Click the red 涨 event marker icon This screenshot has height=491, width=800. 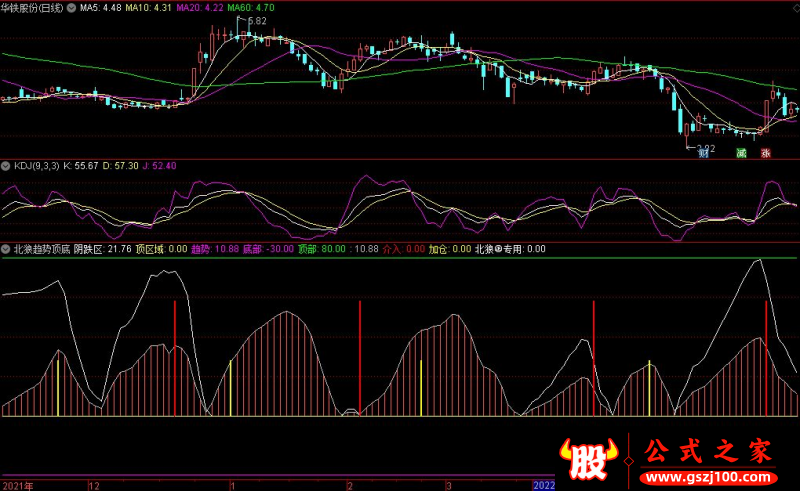pos(766,153)
